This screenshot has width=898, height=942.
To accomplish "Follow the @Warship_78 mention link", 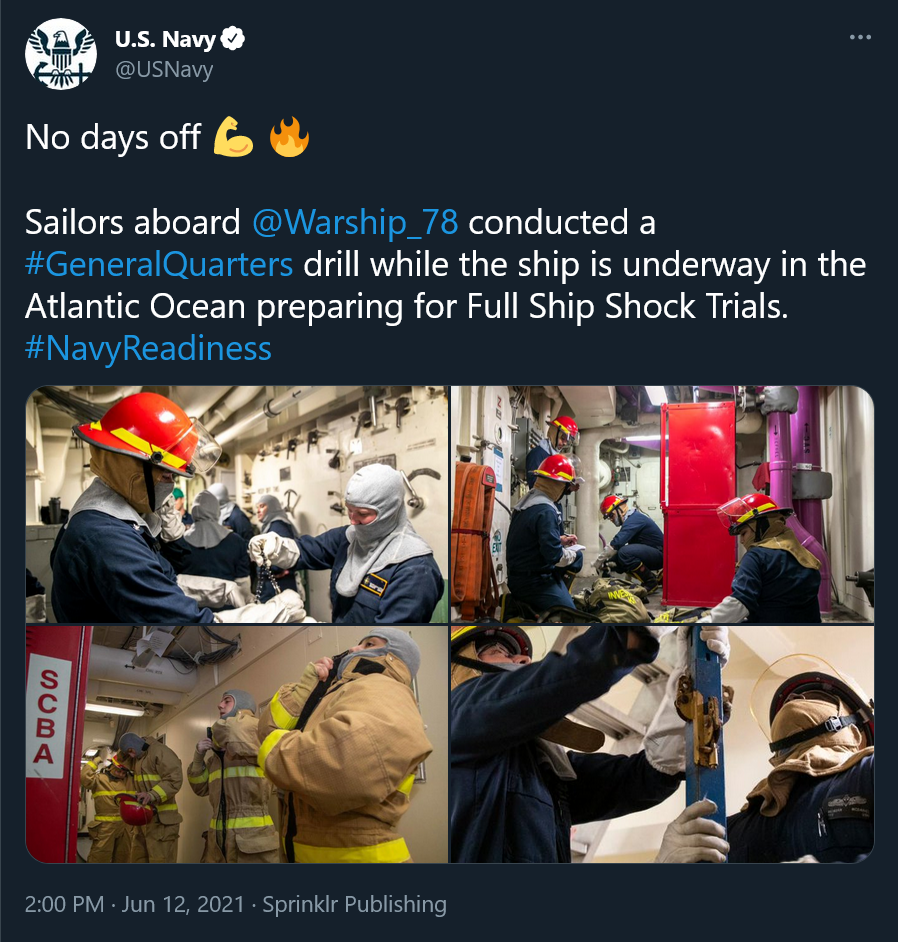I will click(x=355, y=222).
